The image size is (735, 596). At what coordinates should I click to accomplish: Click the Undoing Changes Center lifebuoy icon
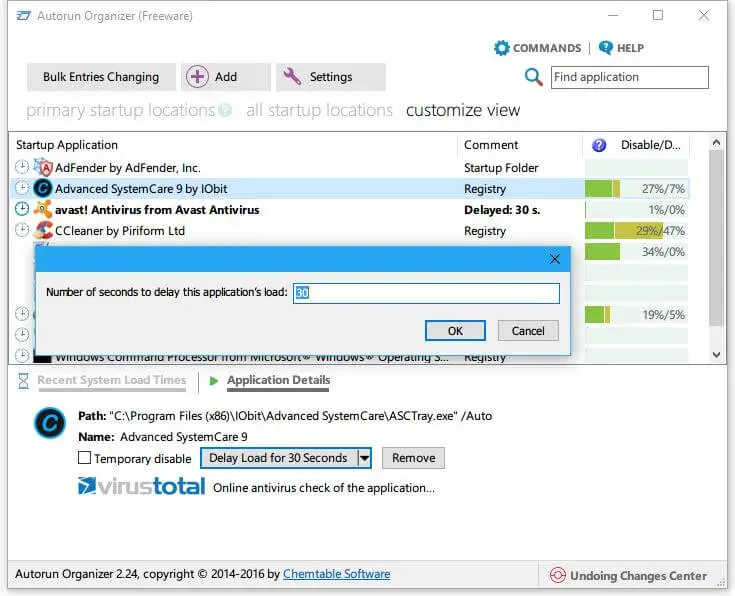coord(557,575)
